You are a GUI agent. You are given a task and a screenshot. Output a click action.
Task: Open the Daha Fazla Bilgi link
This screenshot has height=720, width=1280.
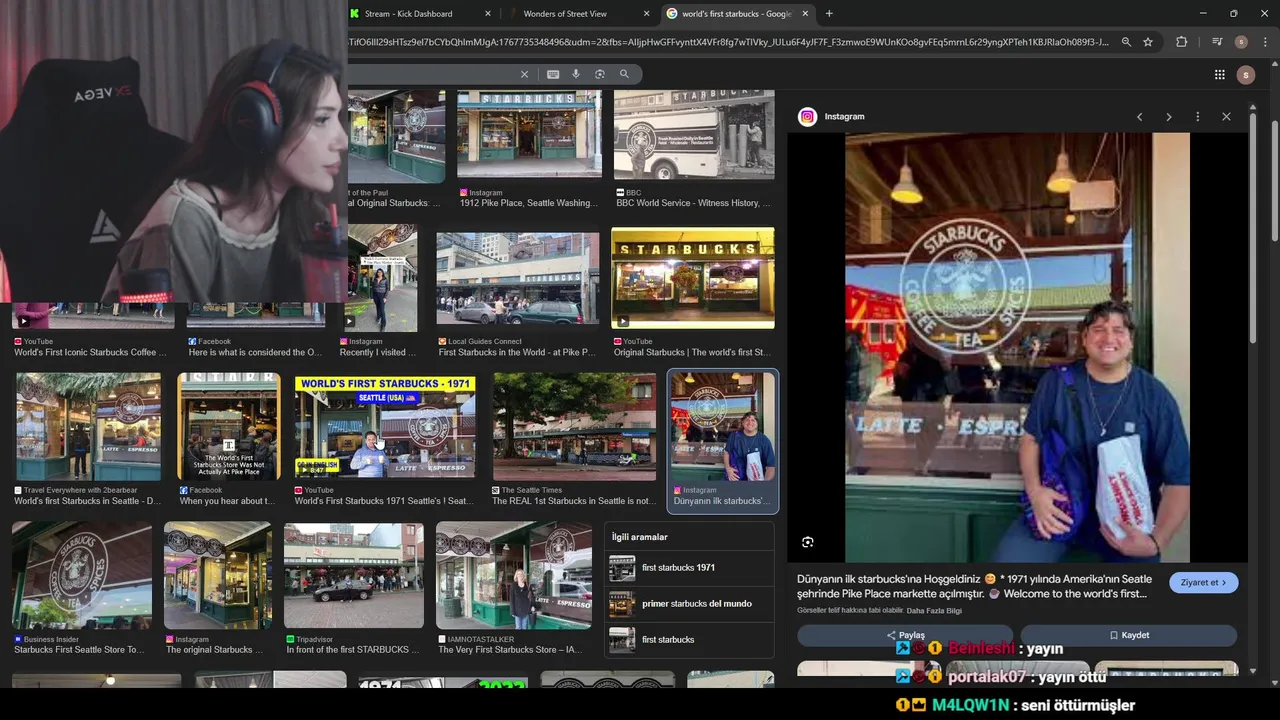click(x=934, y=611)
